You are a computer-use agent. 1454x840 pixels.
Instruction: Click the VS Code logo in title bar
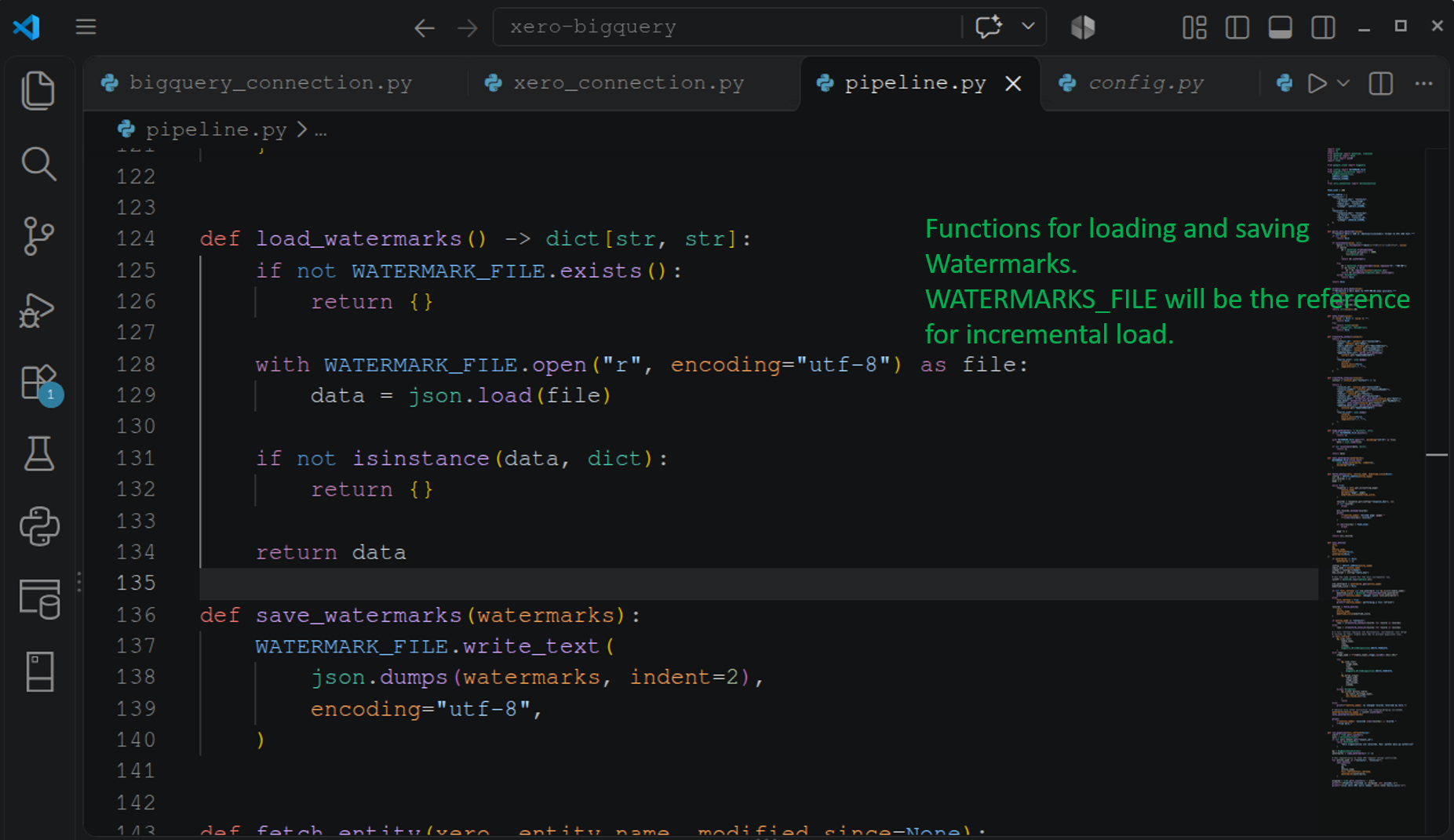click(x=27, y=27)
